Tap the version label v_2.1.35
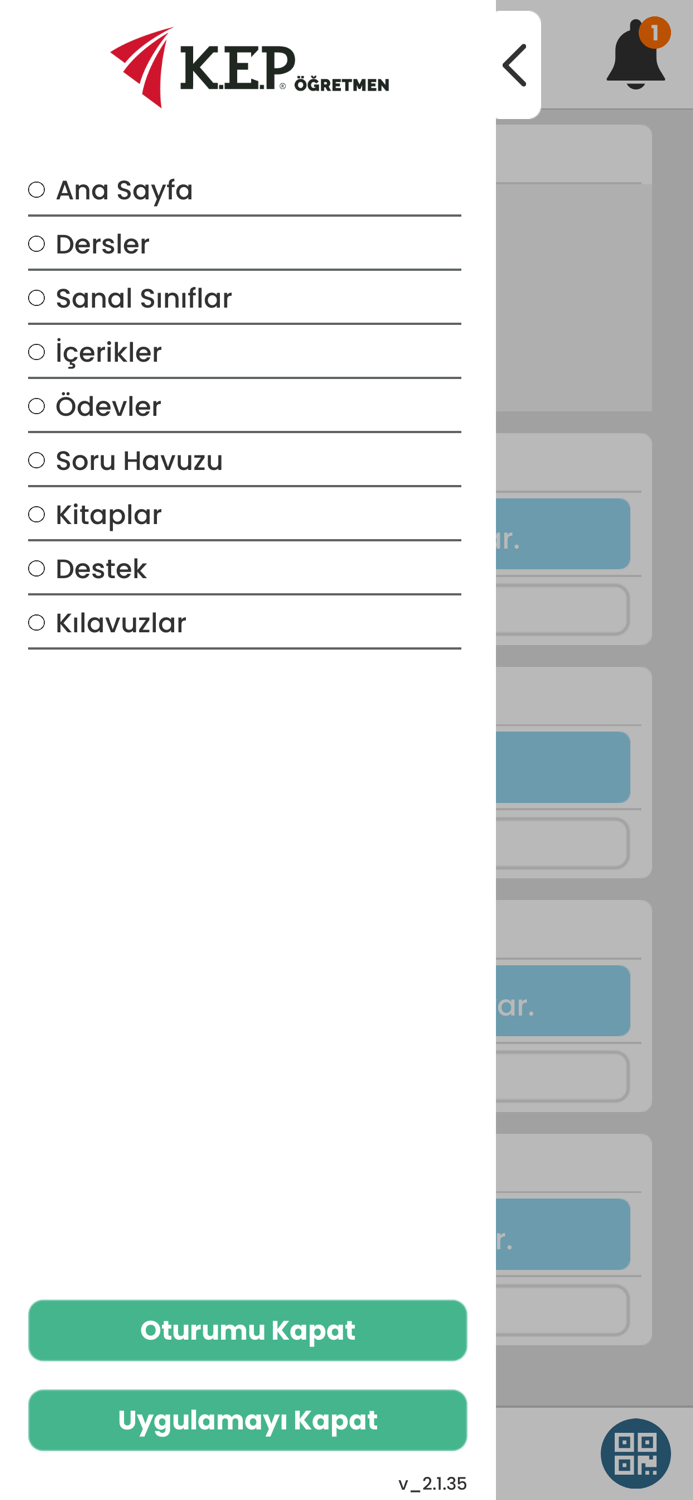693x1500 pixels. [x=431, y=1483]
